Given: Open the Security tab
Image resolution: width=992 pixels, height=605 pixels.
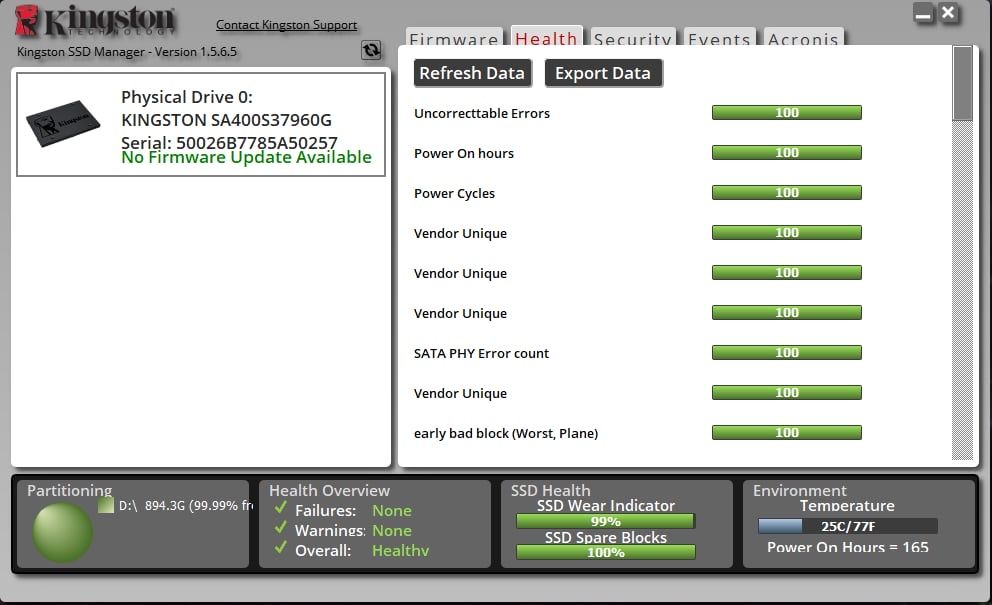Looking at the screenshot, I should click(x=633, y=37).
